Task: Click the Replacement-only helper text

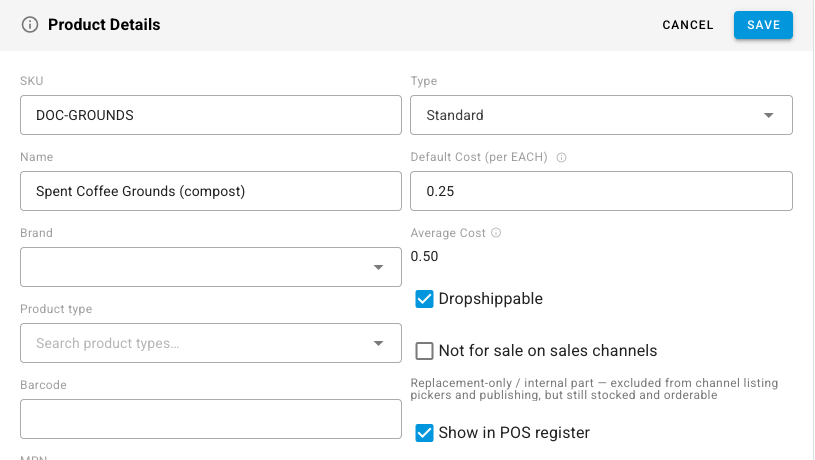Action: 594,389
